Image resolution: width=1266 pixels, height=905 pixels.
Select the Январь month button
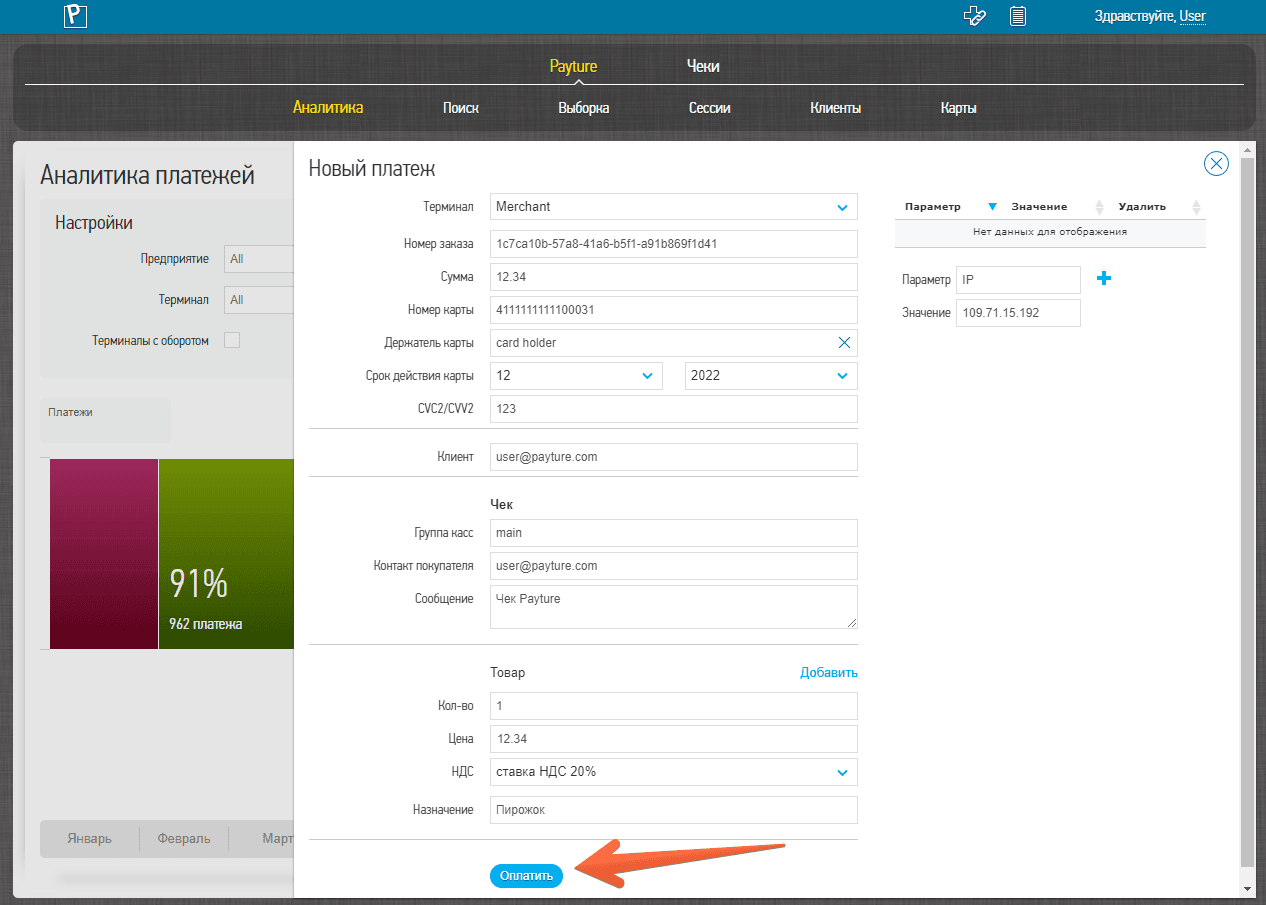click(90, 839)
